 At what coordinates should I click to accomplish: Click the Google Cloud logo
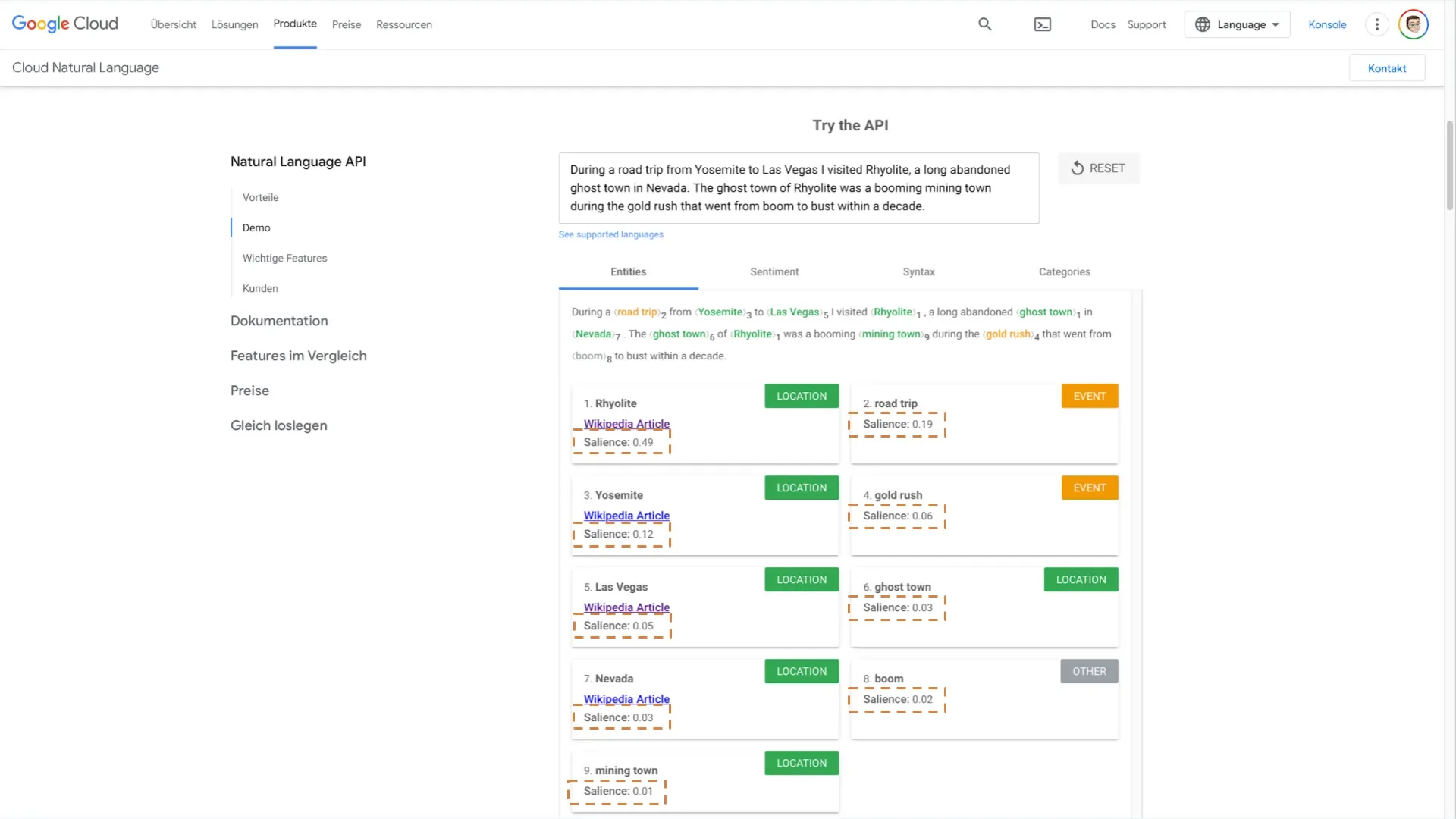click(x=65, y=24)
